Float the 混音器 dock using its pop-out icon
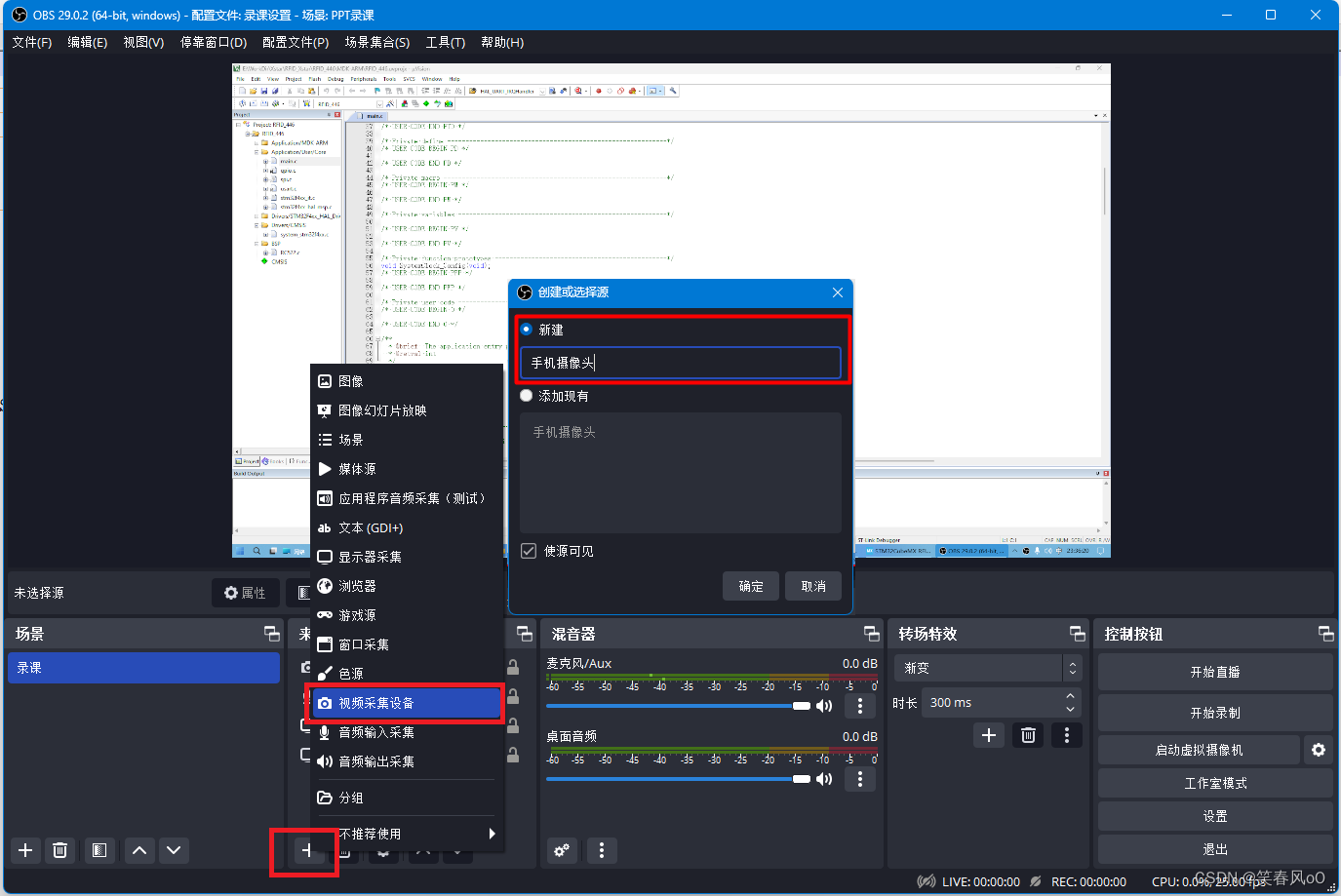The width and height of the screenshot is (1341, 896). pyautogui.click(x=872, y=634)
